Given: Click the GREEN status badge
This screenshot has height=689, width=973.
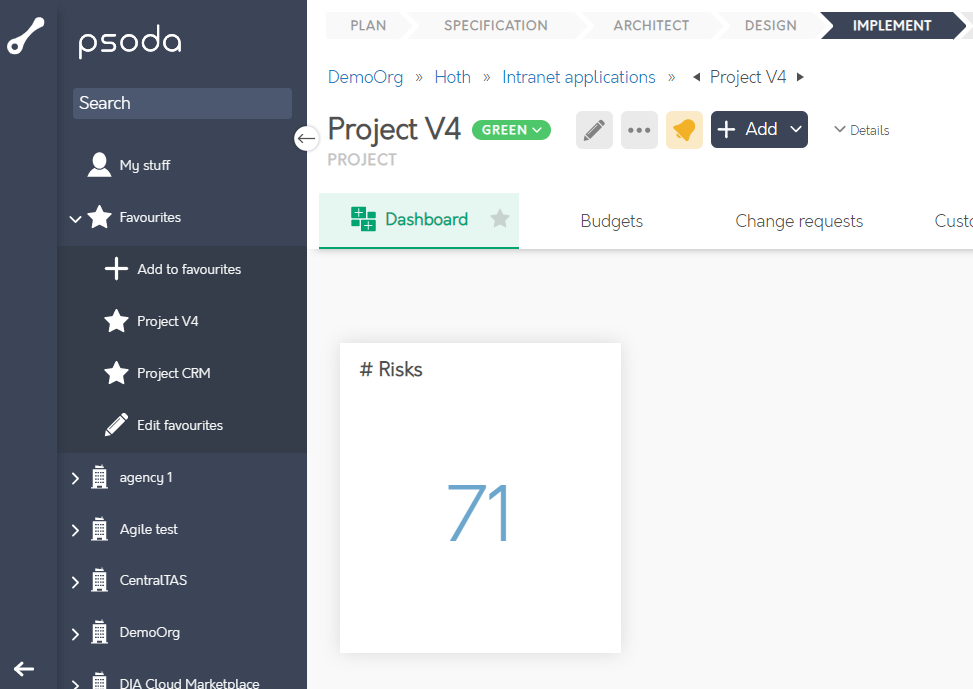Looking at the screenshot, I should coord(511,130).
